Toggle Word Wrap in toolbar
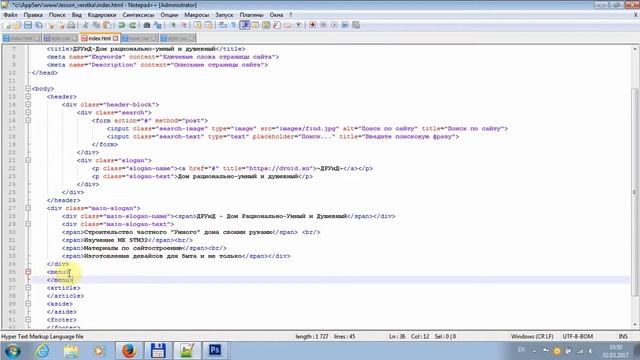The width and height of the screenshot is (640, 360). (x=223, y=25)
